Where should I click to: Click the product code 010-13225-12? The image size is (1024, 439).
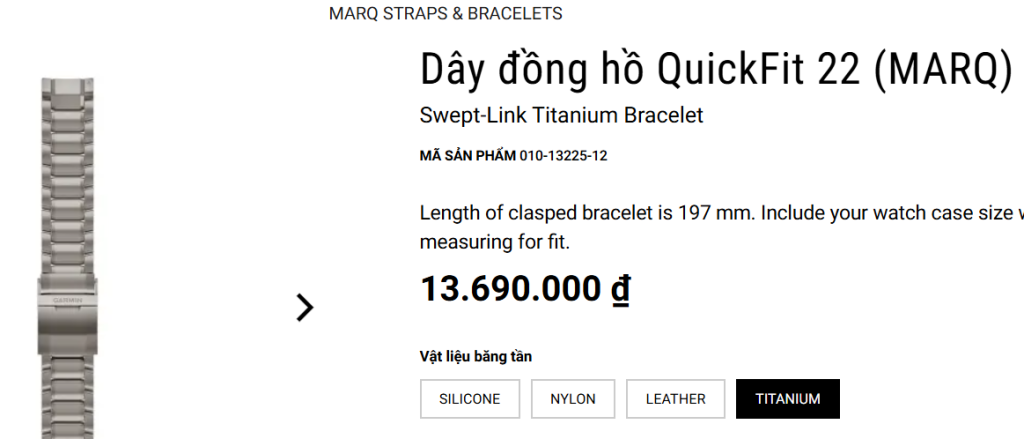pyautogui.click(x=564, y=156)
